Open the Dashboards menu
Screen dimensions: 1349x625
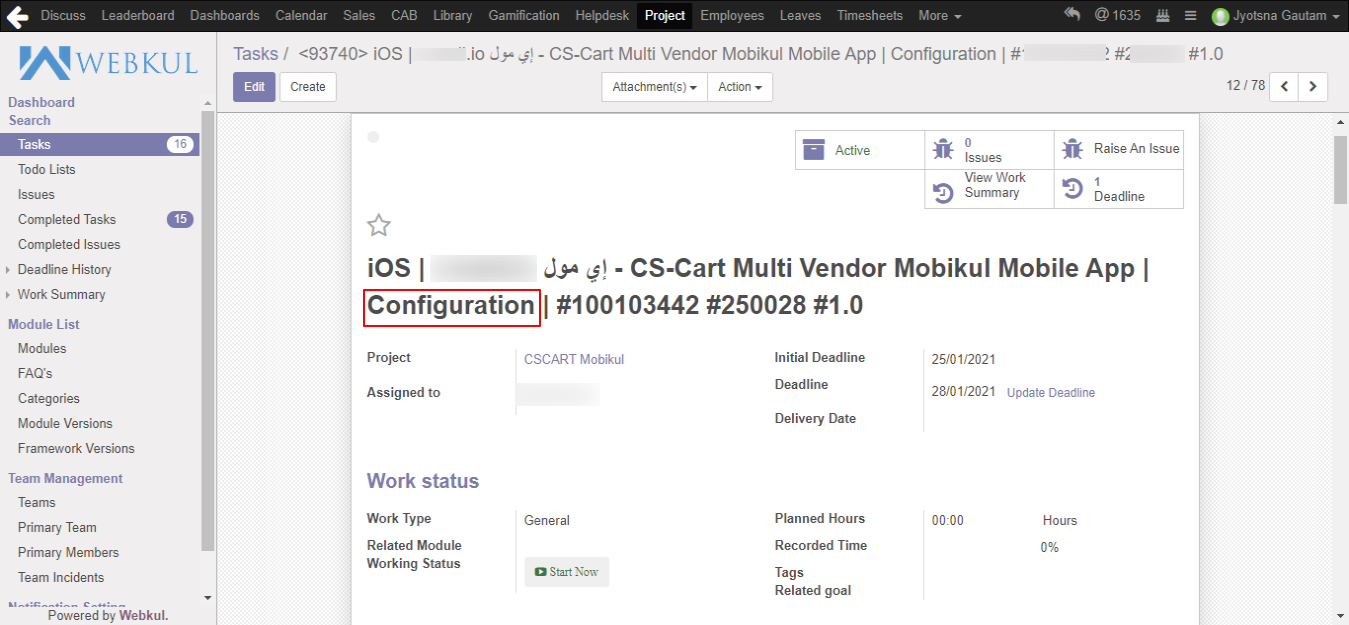tap(224, 15)
